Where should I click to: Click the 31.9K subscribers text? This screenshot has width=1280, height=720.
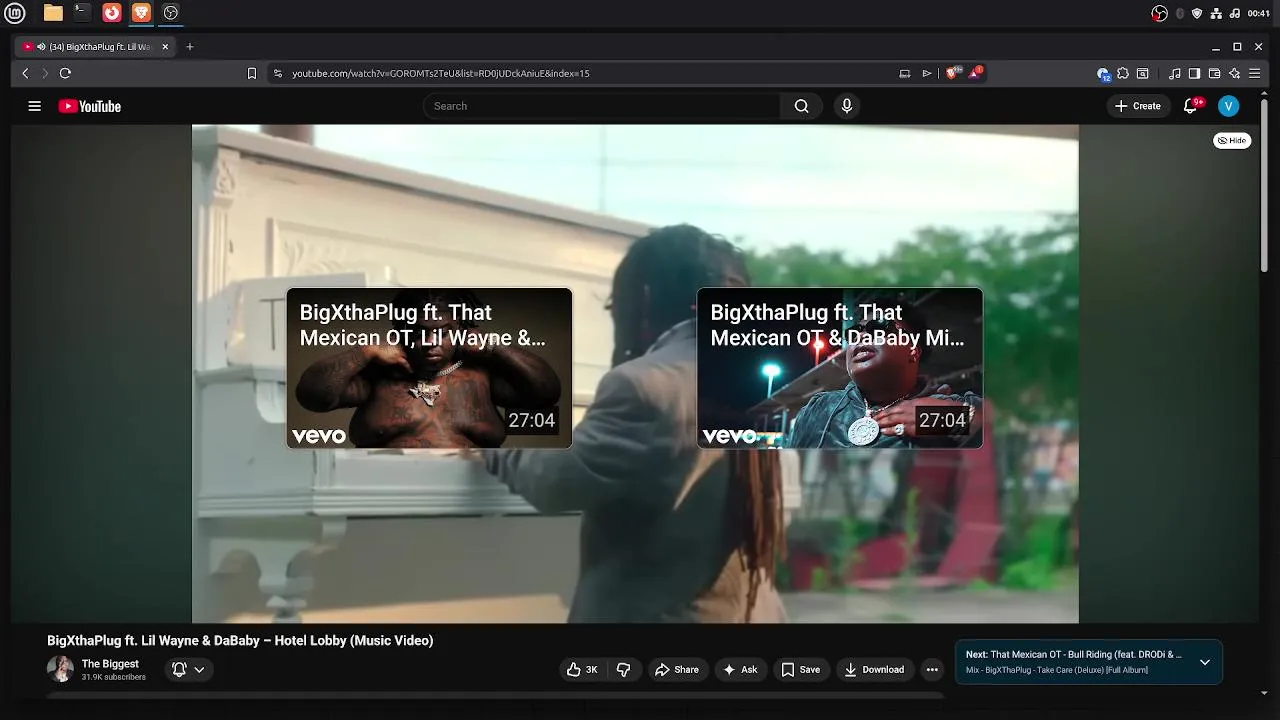[x=114, y=677]
